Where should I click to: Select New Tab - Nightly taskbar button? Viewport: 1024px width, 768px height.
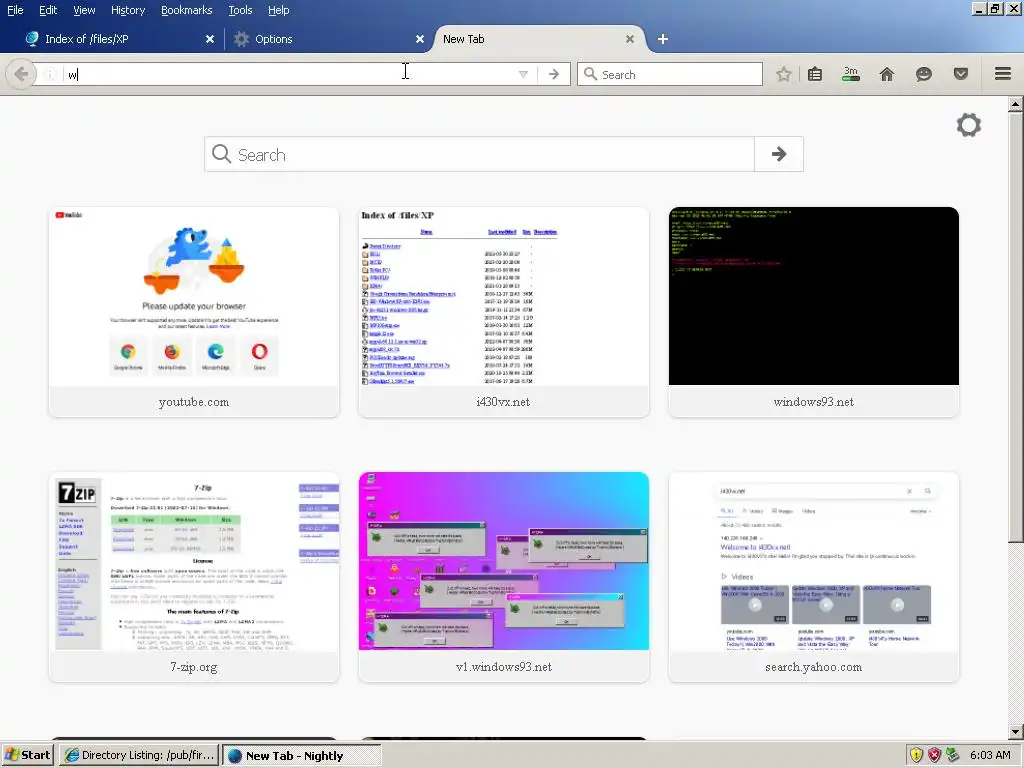tap(302, 755)
